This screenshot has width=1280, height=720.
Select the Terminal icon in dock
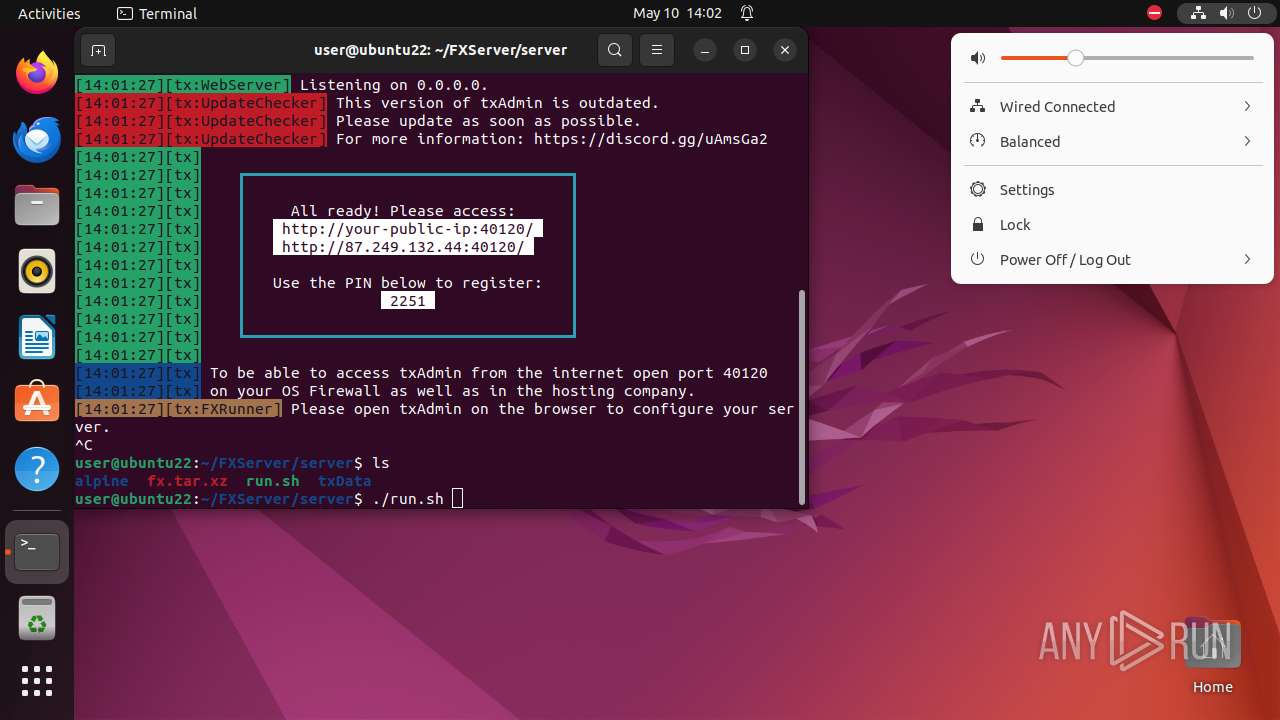37,551
